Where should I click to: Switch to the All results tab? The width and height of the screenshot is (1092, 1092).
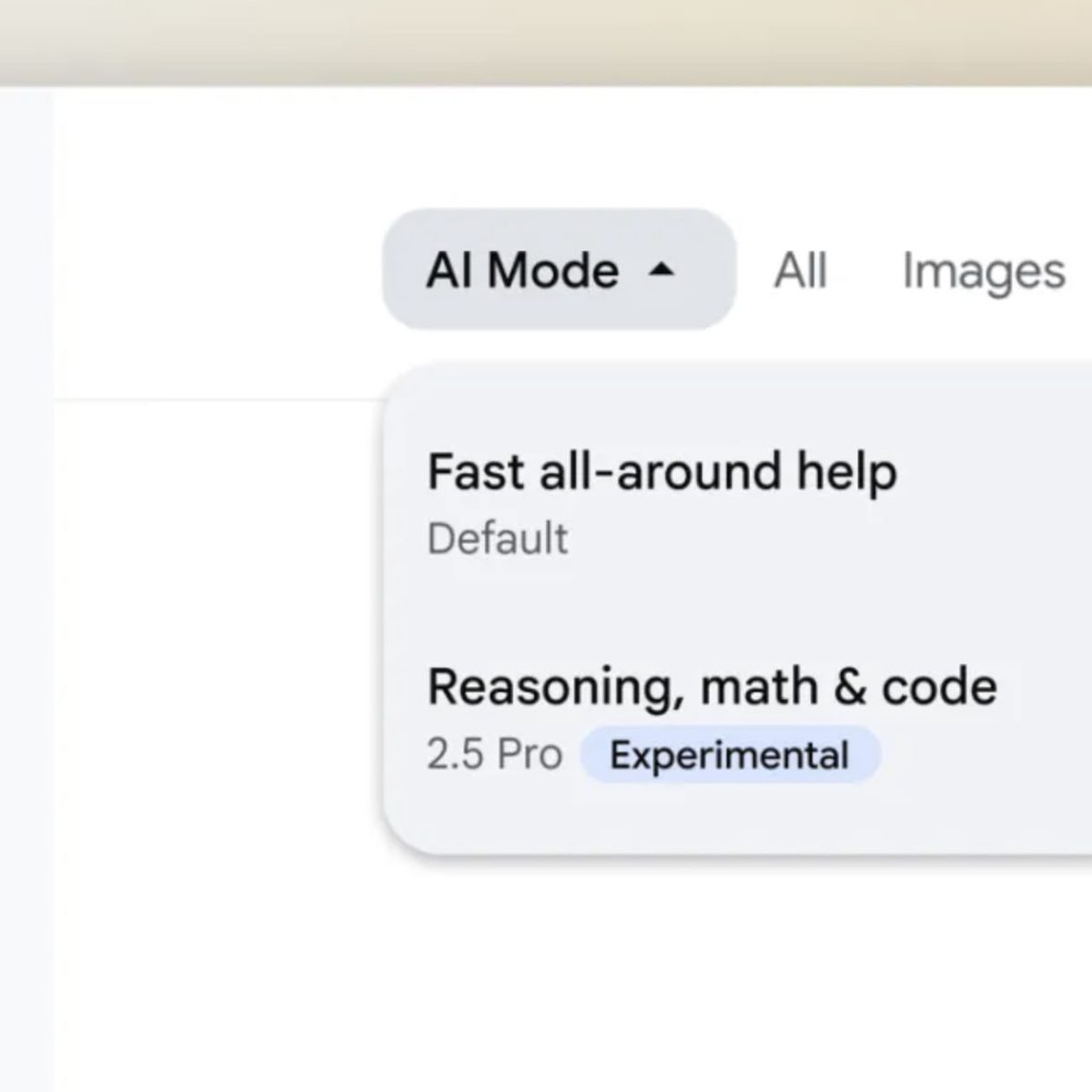[800, 271]
